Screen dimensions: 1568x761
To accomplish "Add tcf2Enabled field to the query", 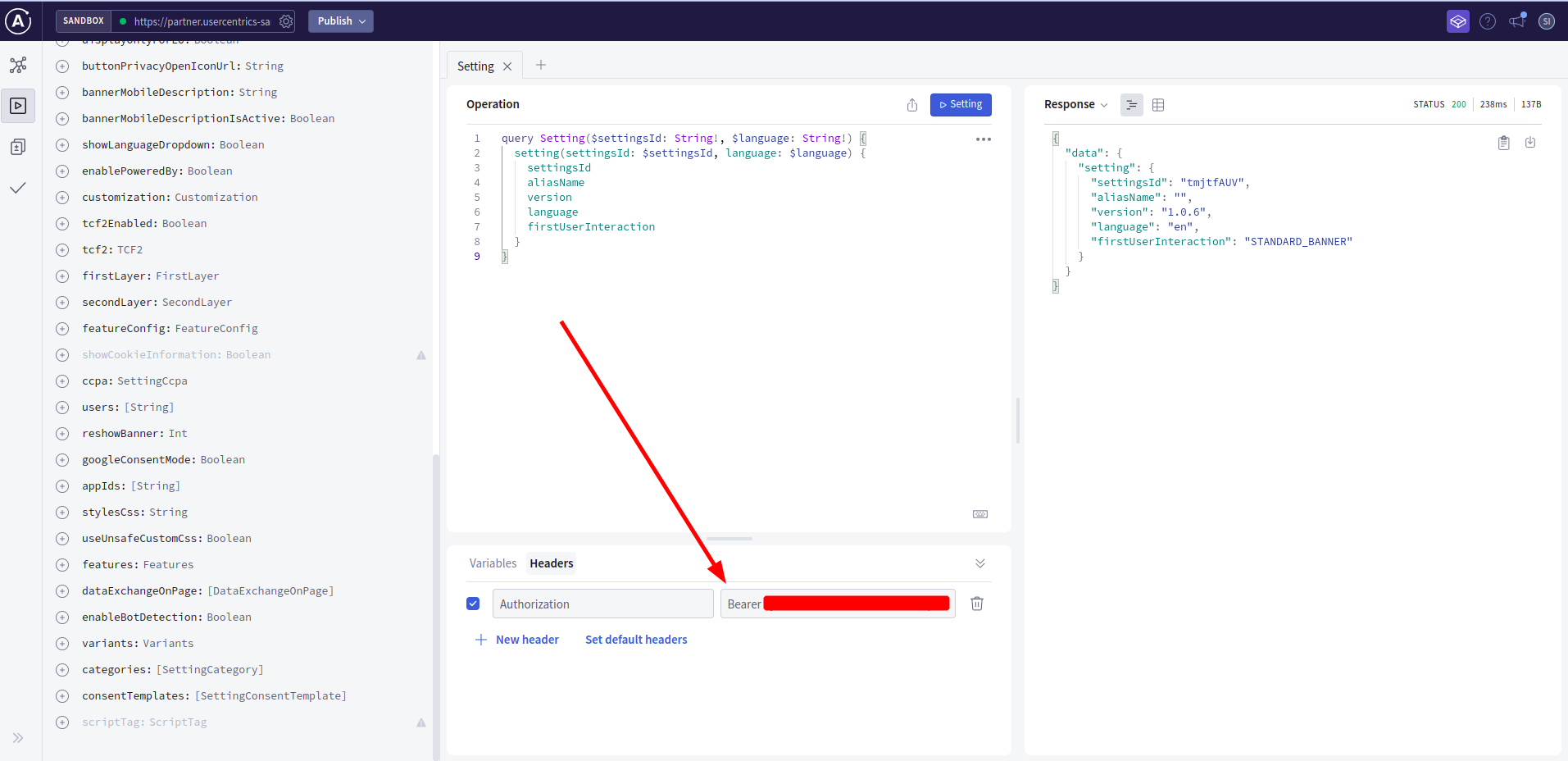I will [62, 224].
